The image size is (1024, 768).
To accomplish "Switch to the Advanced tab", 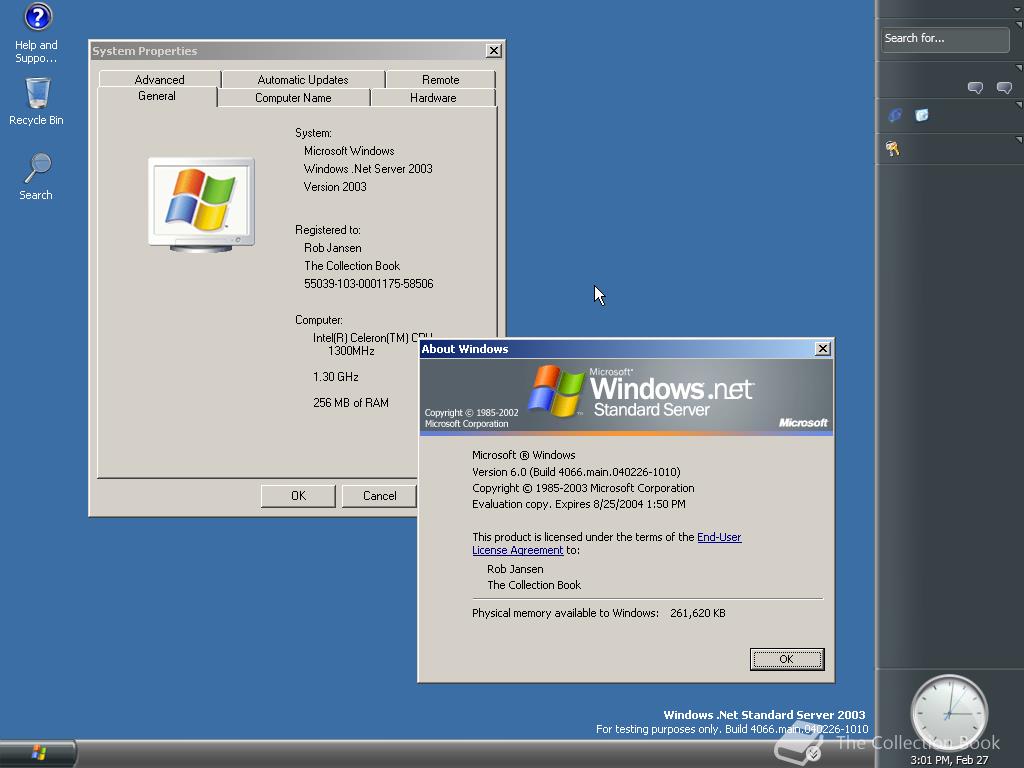I will click(159, 80).
